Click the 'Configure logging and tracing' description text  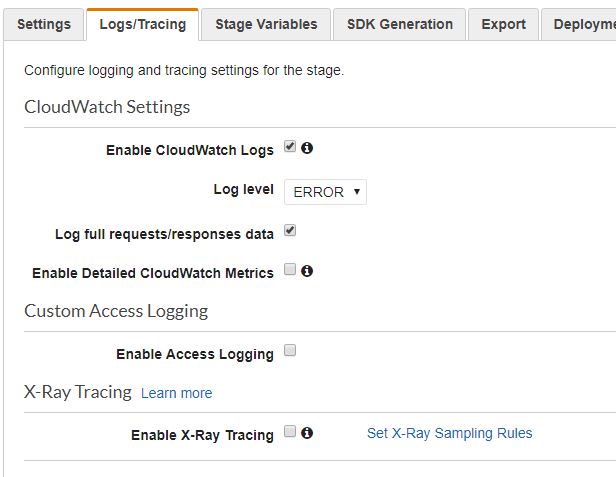tap(184, 71)
